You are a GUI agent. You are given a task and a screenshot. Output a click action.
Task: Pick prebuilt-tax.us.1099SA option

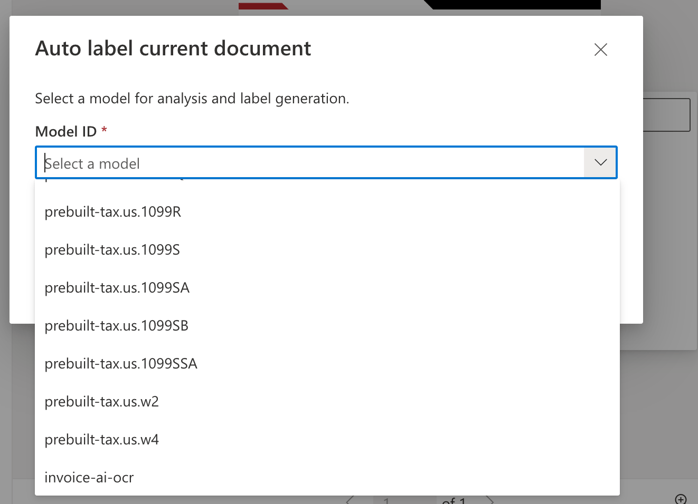click(x=117, y=288)
